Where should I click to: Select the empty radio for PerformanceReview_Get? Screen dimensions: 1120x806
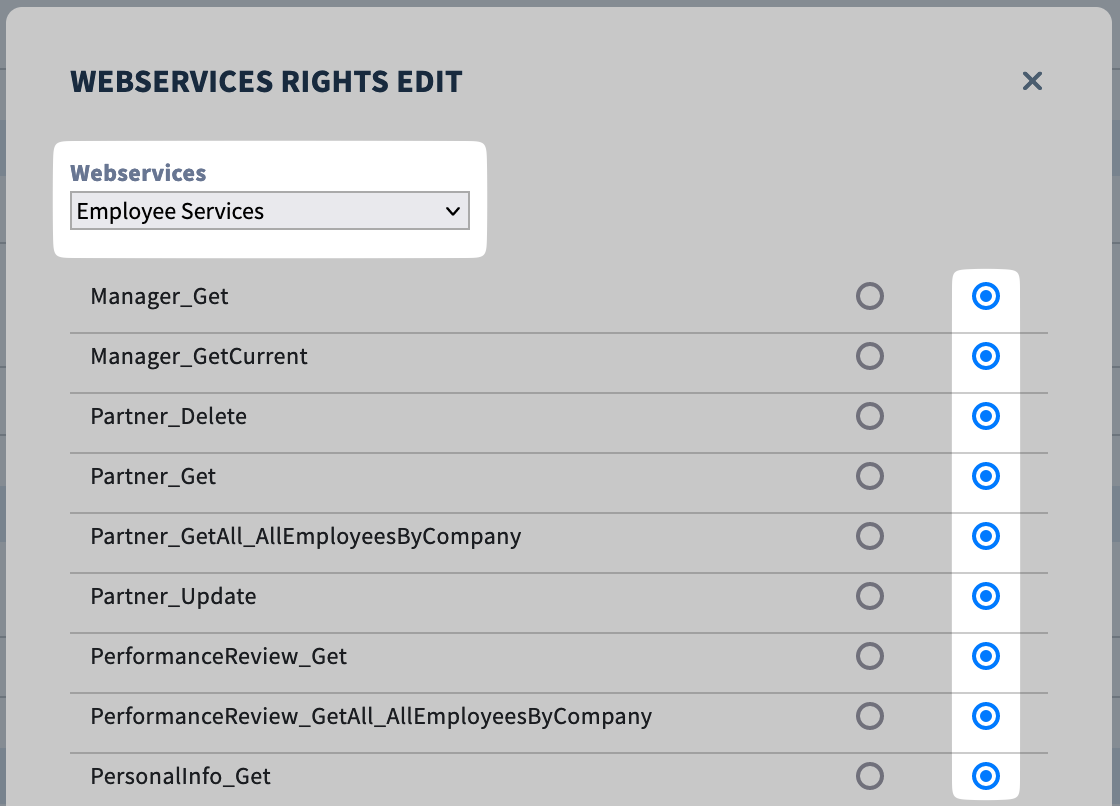870,656
